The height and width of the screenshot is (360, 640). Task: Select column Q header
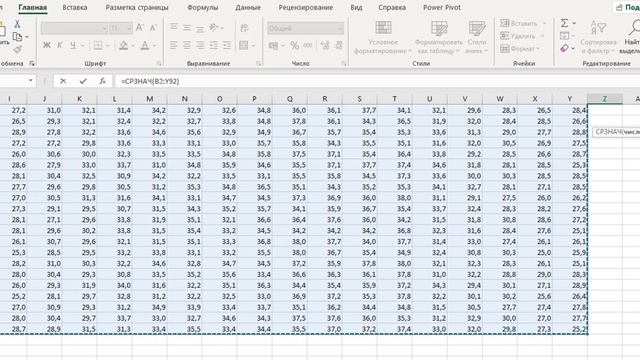[x=289, y=99]
